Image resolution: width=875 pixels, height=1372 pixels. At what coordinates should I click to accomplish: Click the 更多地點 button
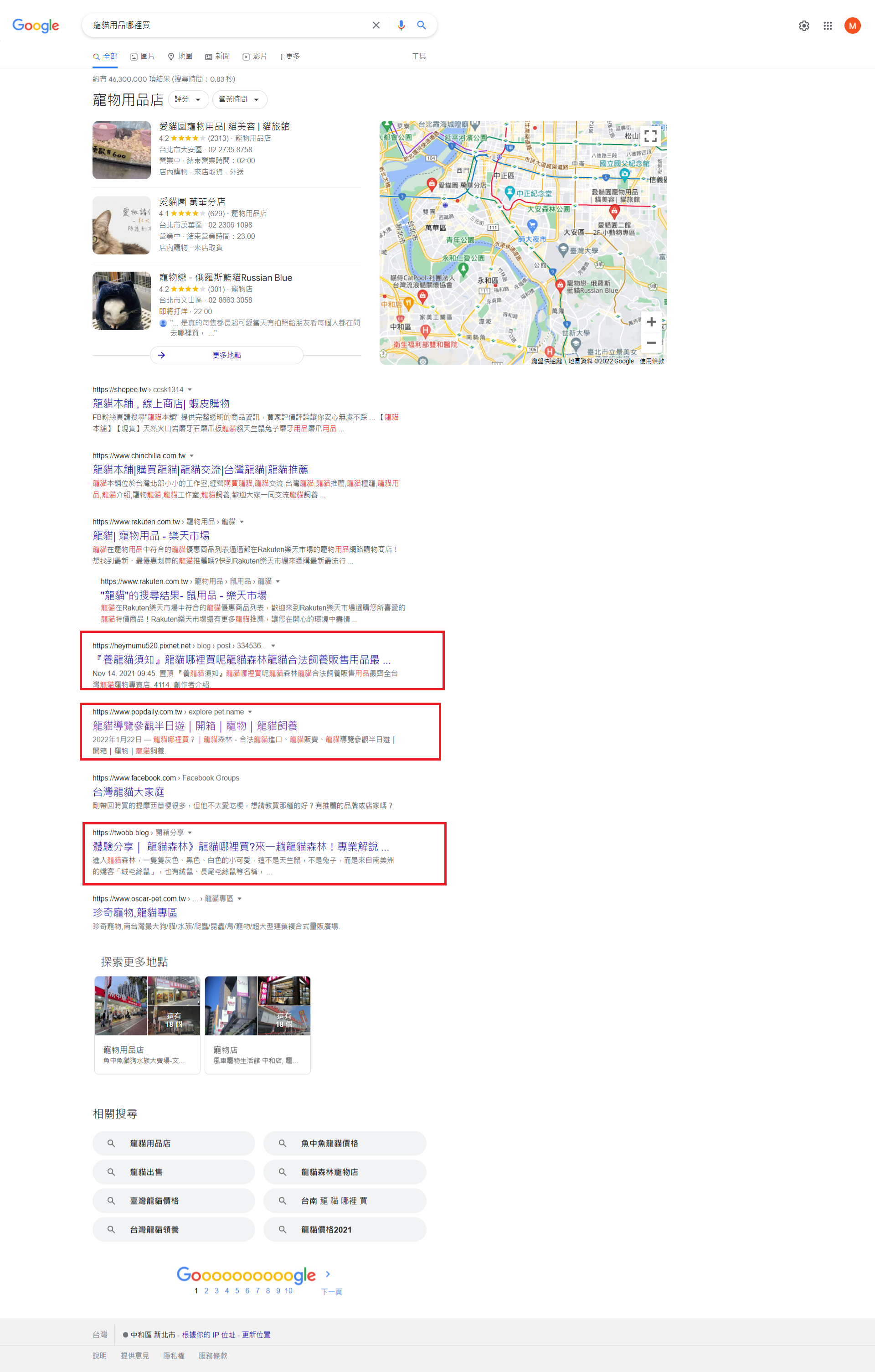point(226,355)
